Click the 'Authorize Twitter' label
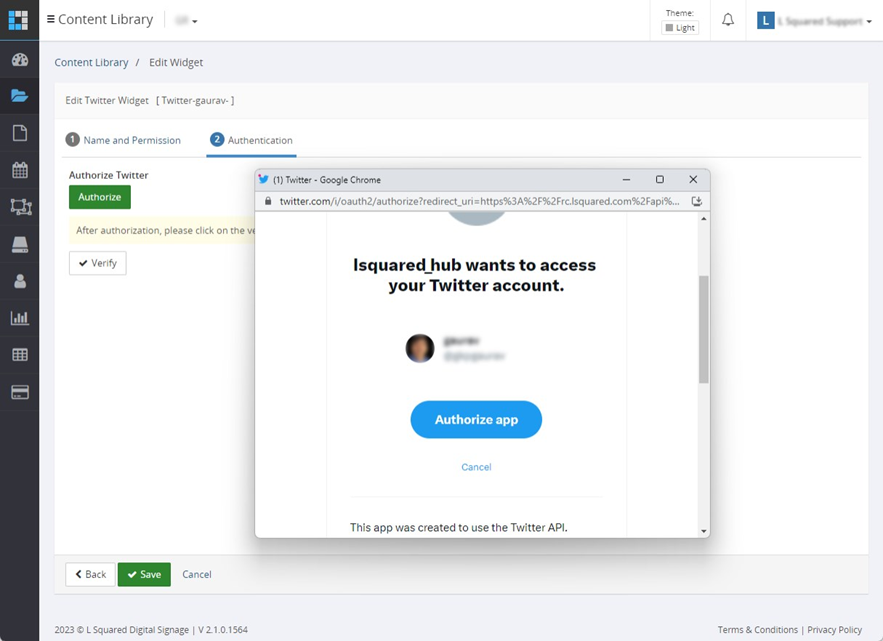 click(109, 175)
